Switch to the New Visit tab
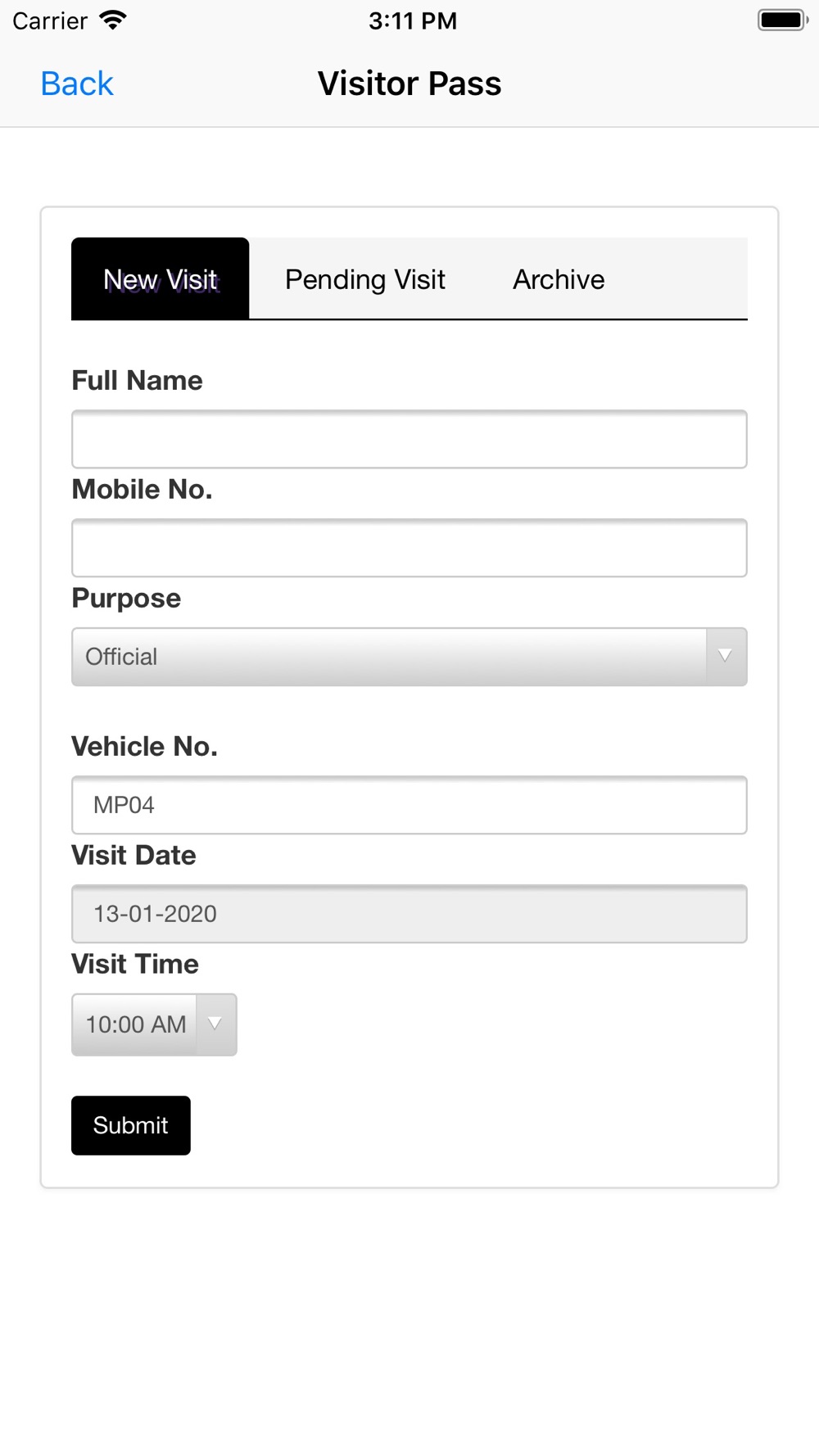Image resolution: width=819 pixels, height=1456 pixels. pyautogui.click(x=161, y=279)
